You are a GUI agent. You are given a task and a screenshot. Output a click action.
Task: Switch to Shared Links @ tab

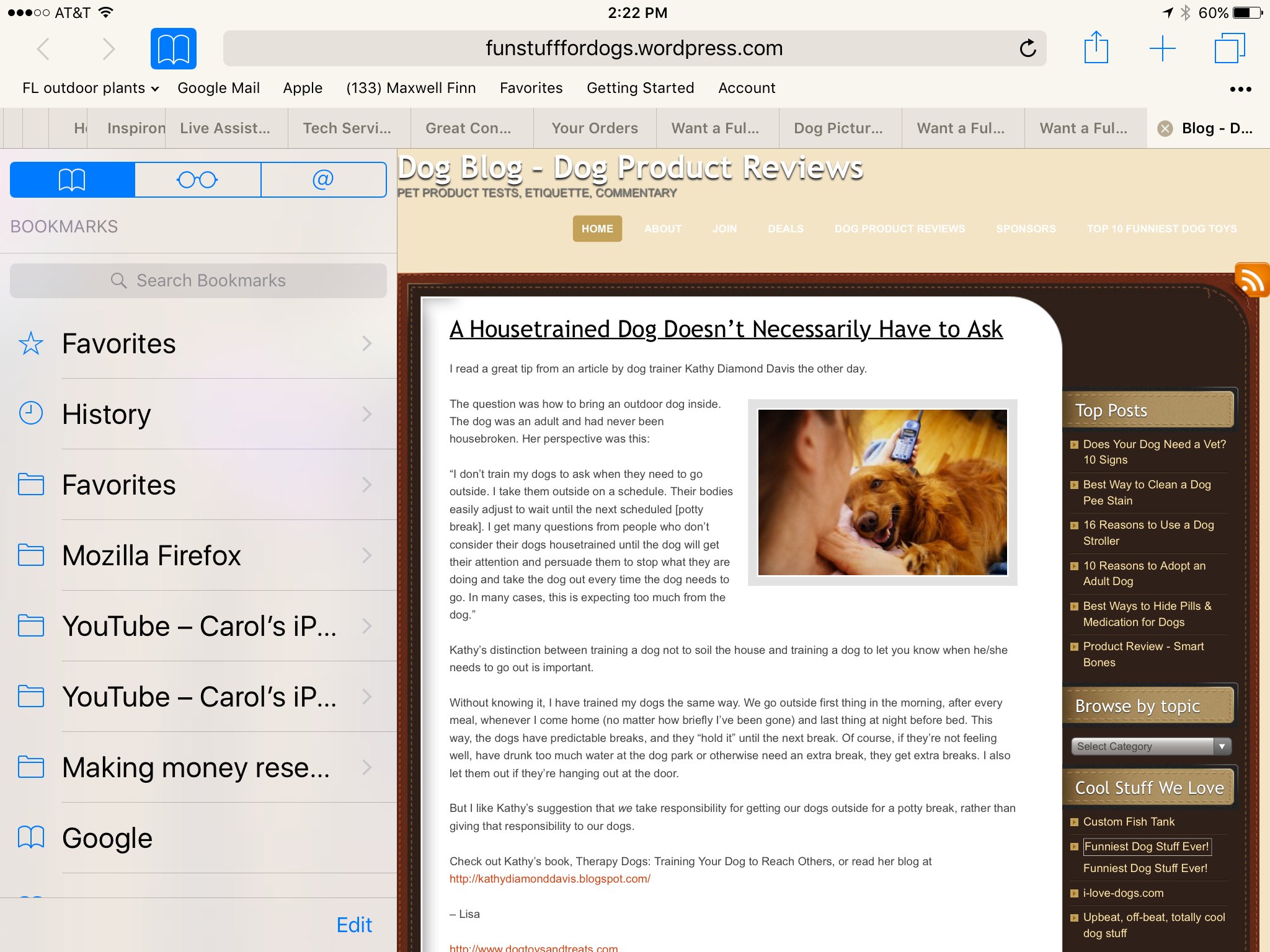(x=323, y=180)
